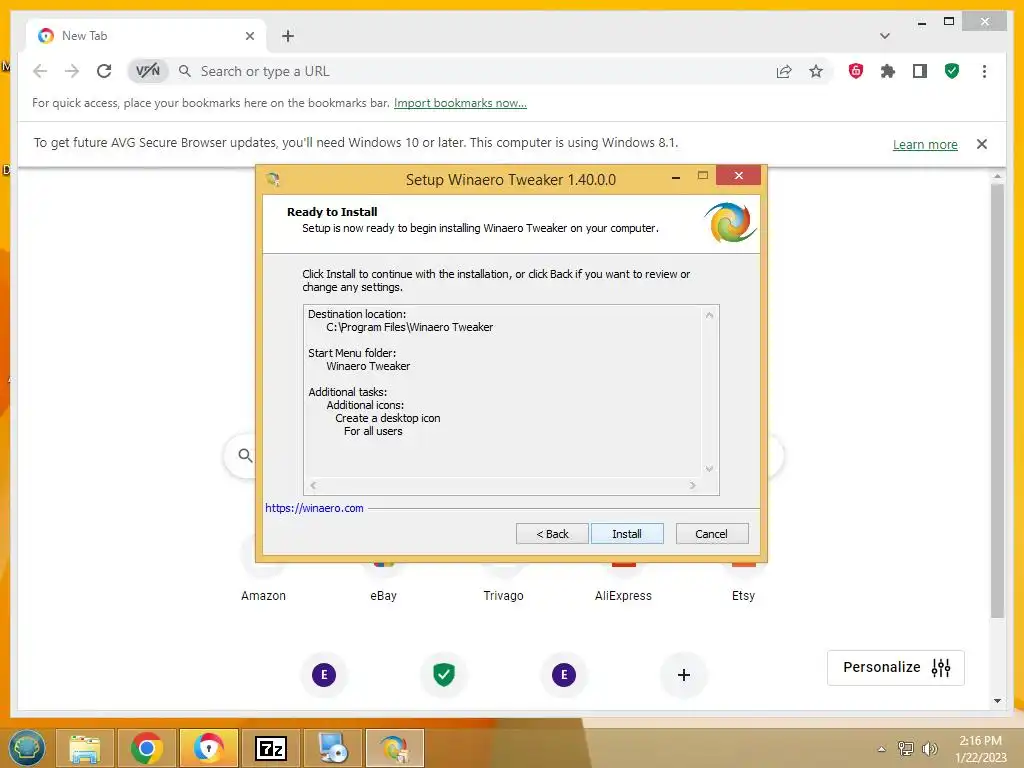Image resolution: width=1024 pixels, height=768 pixels.
Task: Click the Start button on taskbar
Action: pos(27,747)
